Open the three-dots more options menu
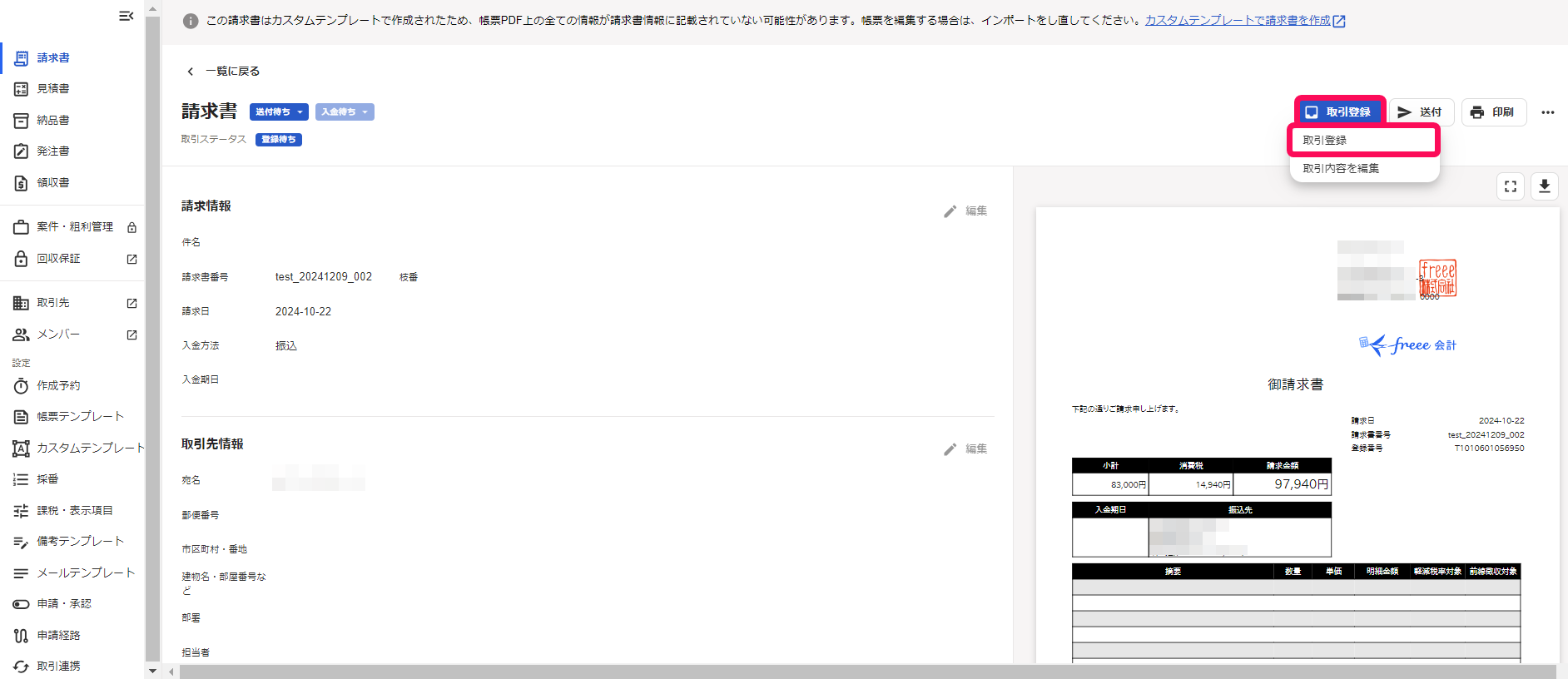1568x679 pixels. click(x=1547, y=112)
